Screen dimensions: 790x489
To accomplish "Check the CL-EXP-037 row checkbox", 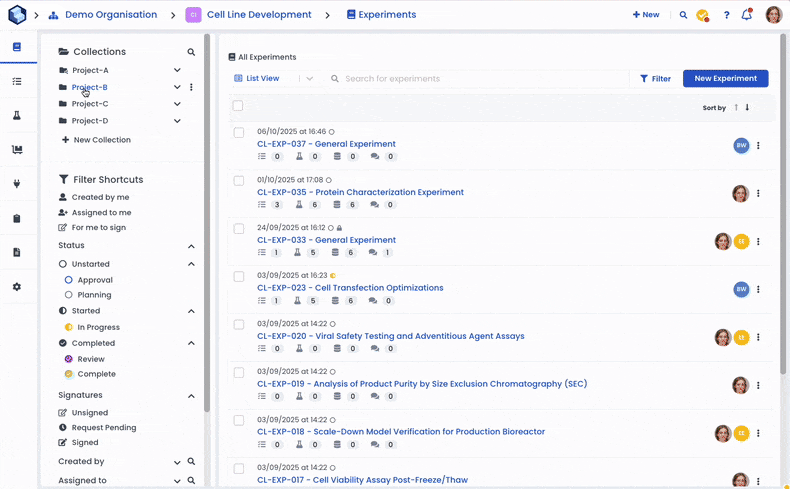I will click(x=239, y=132).
